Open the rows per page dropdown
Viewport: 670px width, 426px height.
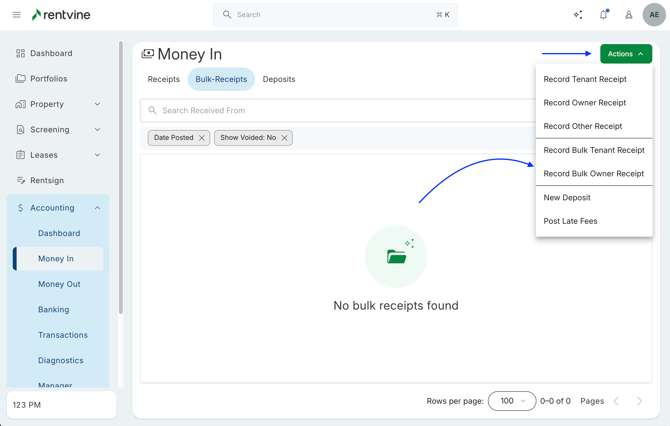coord(512,401)
